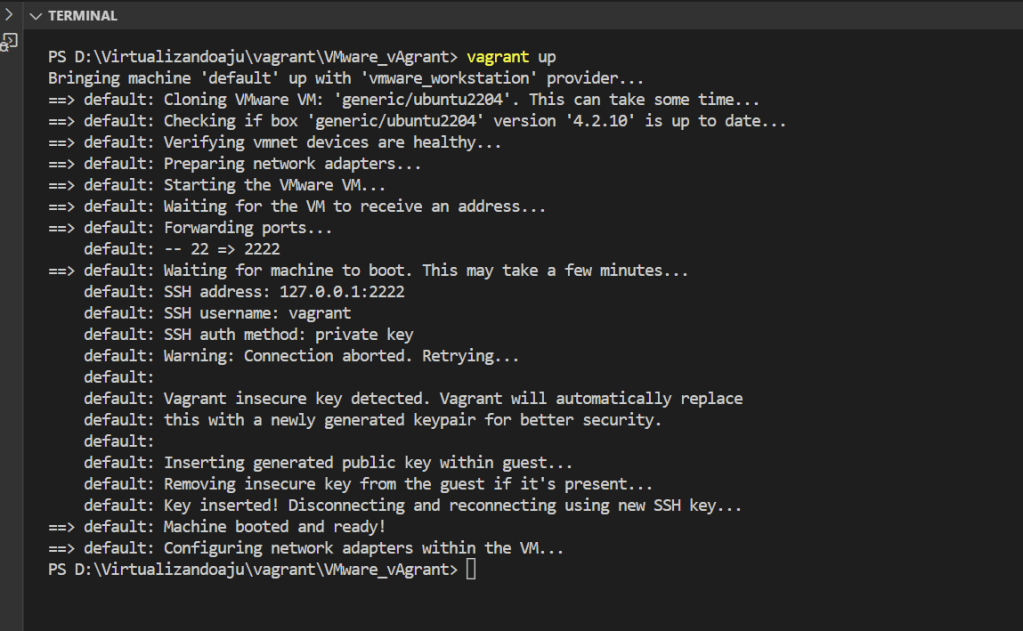The image size is (1023, 631).
Task: Click the 'Warning: Connection aborted' line
Action: click(x=342, y=356)
